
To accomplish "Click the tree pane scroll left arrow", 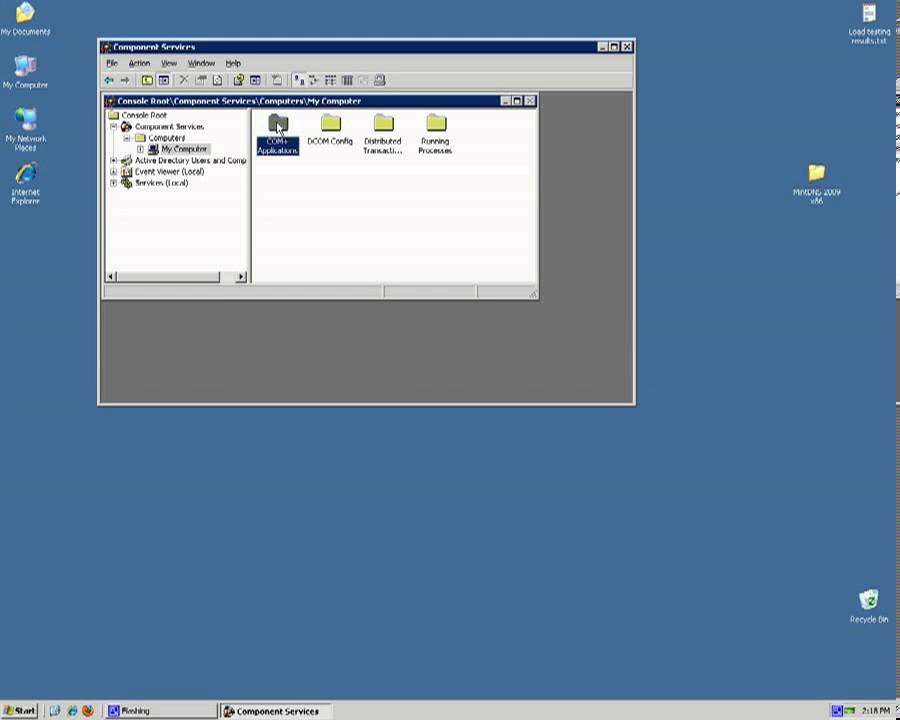I will (x=111, y=277).
